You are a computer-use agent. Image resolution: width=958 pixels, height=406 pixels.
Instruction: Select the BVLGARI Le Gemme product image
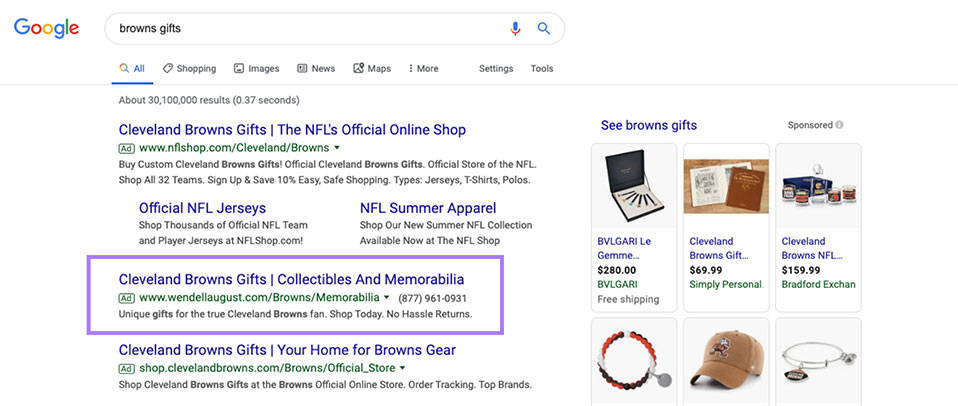click(x=634, y=186)
